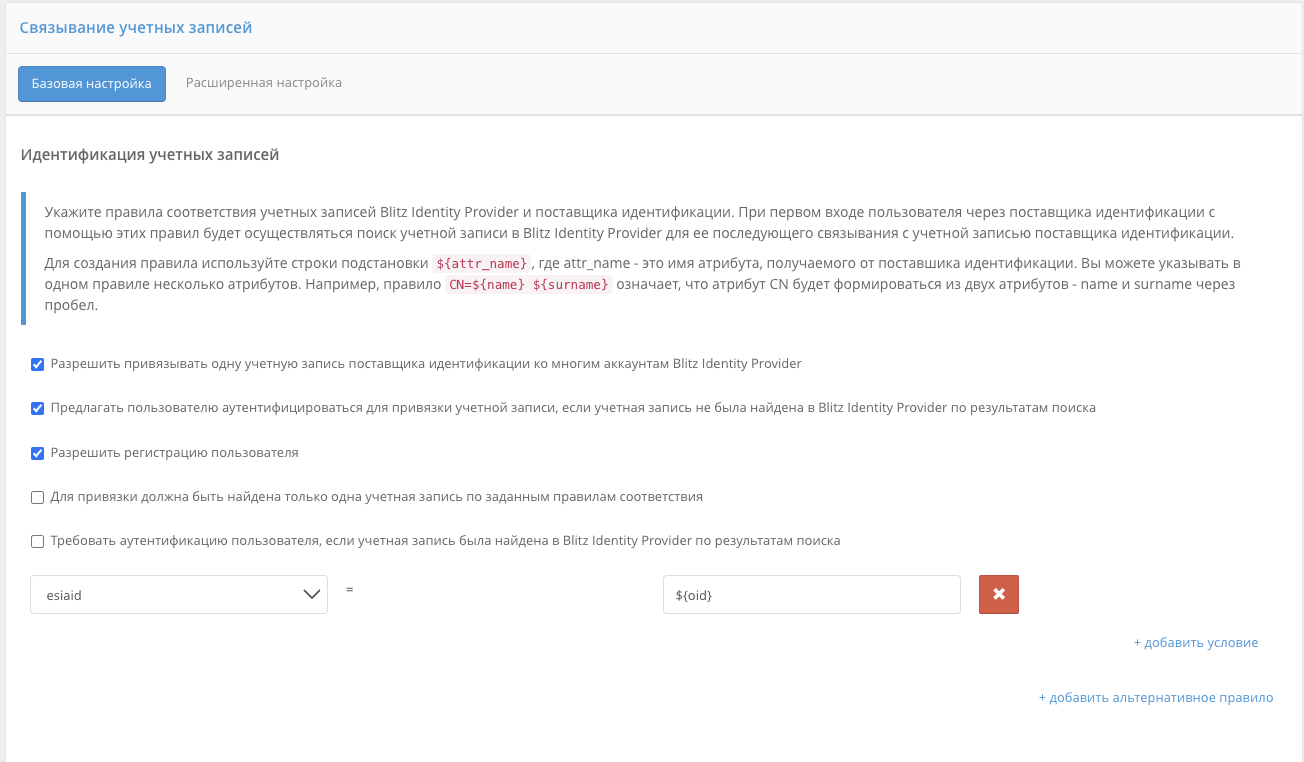Click the equals sign between rule fields

point(350,590)
